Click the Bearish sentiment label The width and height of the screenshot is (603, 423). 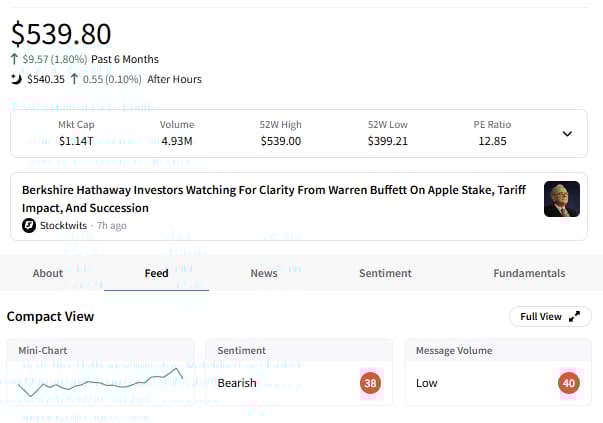pyautogui.click(x=237, y=383)
